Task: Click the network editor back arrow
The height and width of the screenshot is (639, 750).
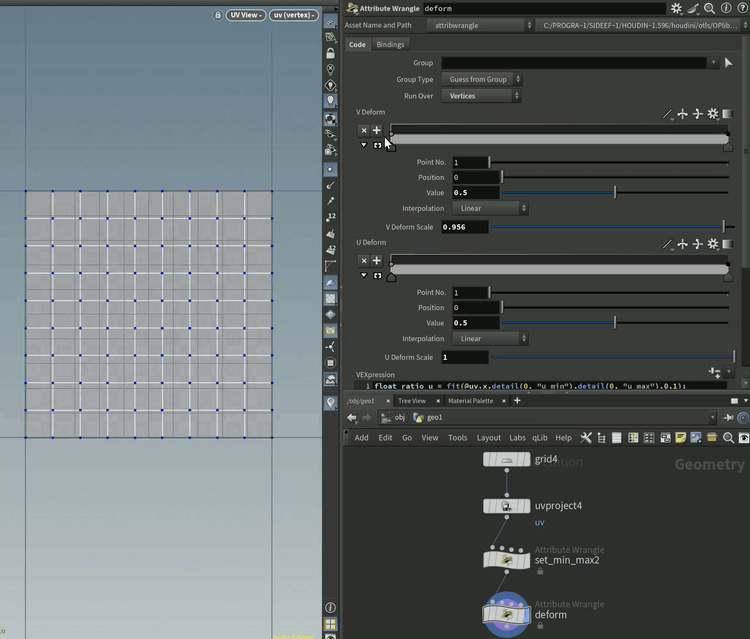Action: [x=352, y=418]
